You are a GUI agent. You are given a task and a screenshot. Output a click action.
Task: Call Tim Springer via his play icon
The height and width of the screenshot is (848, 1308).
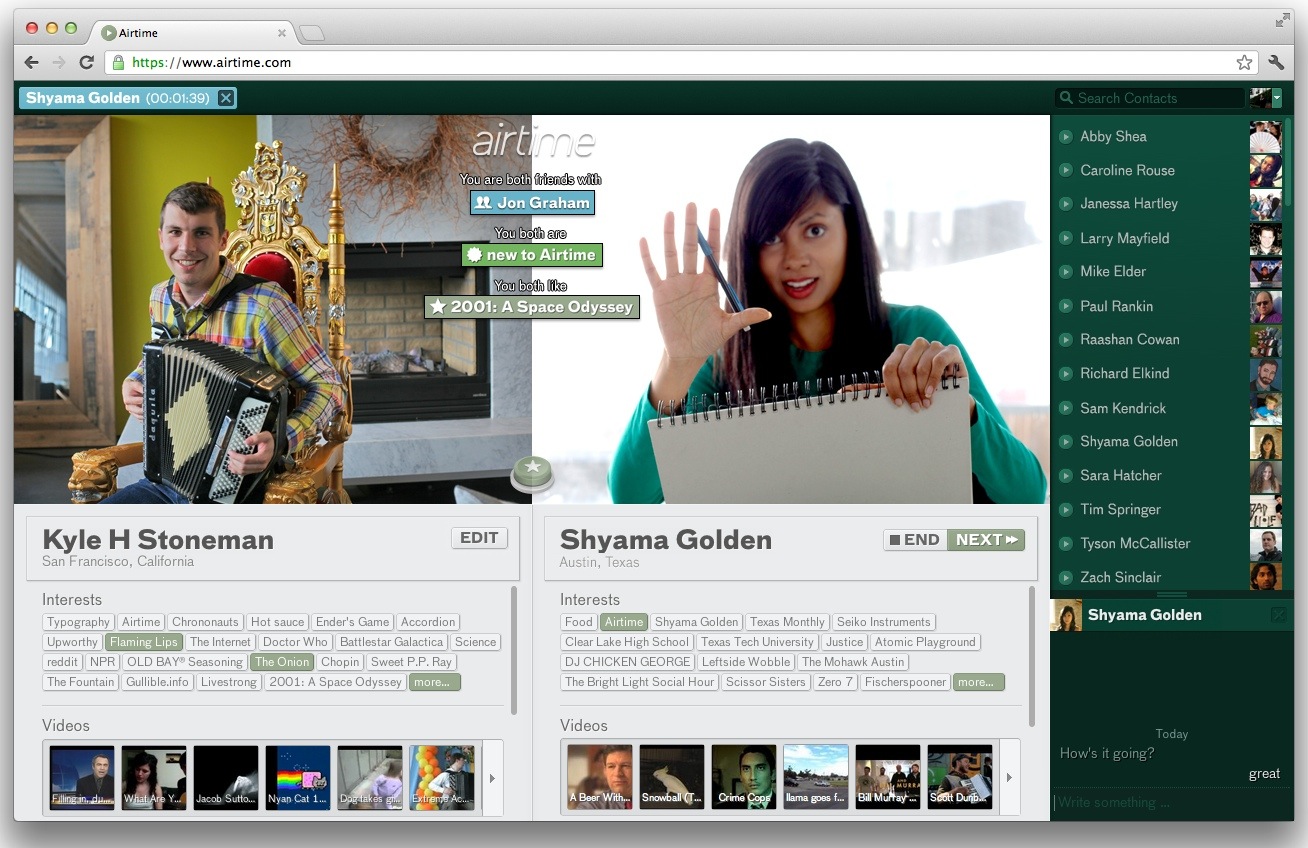point(1066,509)
